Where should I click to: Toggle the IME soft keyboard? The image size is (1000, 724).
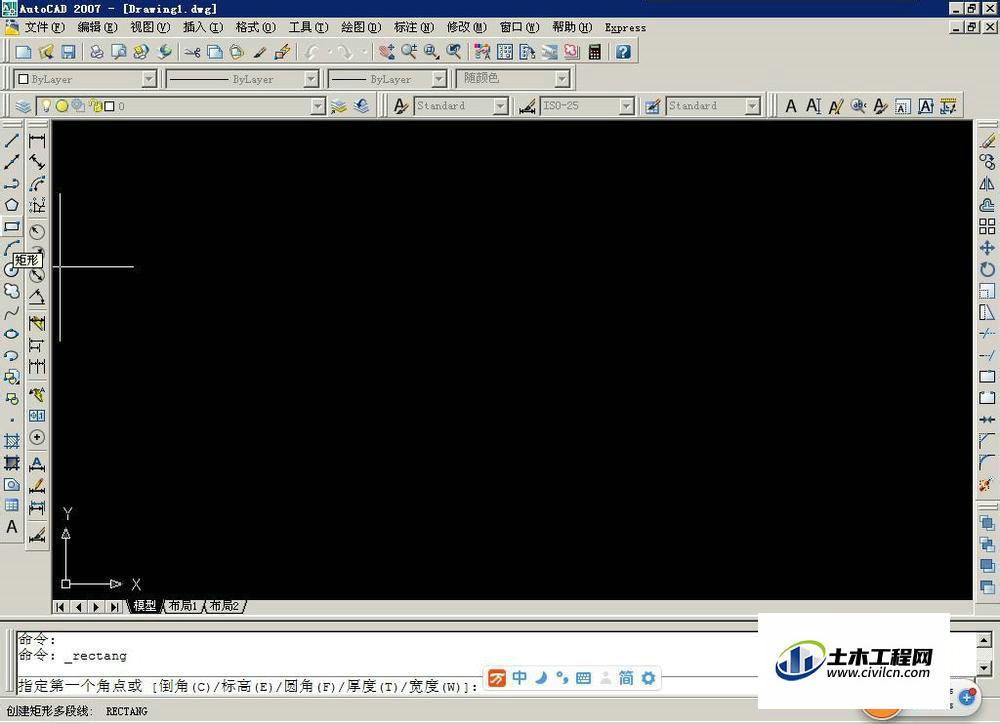584,677
